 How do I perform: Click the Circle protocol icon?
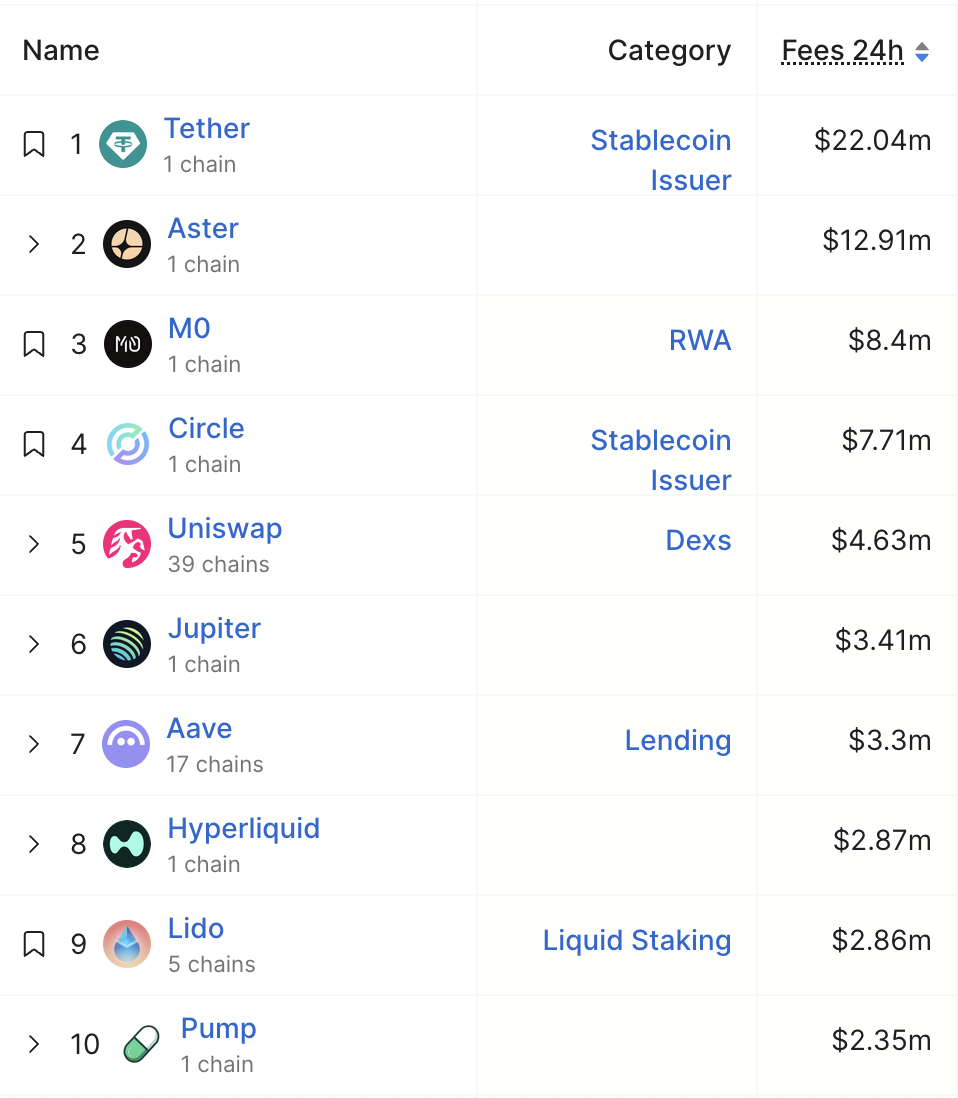coord(127,444)
